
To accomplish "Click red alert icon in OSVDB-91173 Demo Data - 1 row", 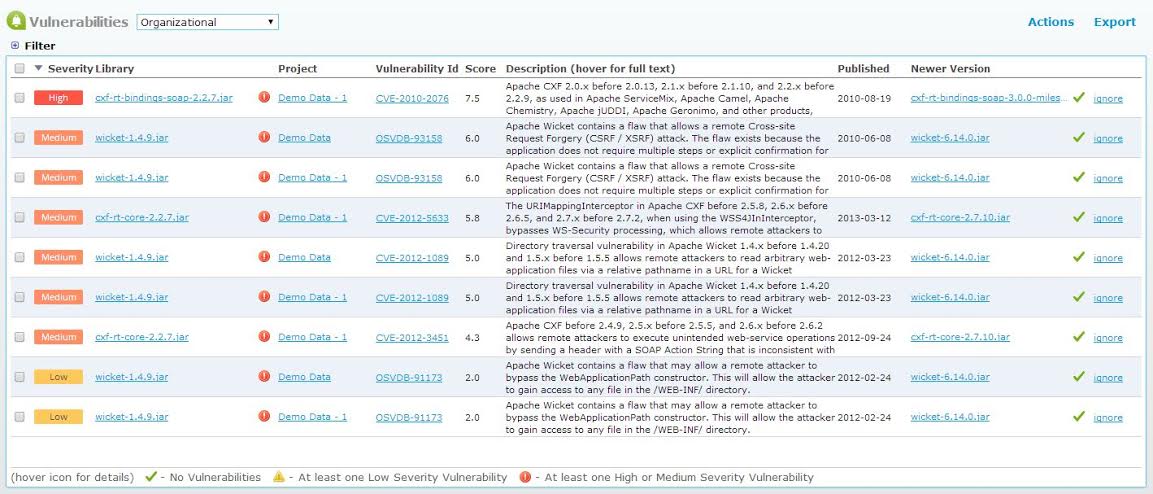I will pyautogui.click(x=264, y=416).
